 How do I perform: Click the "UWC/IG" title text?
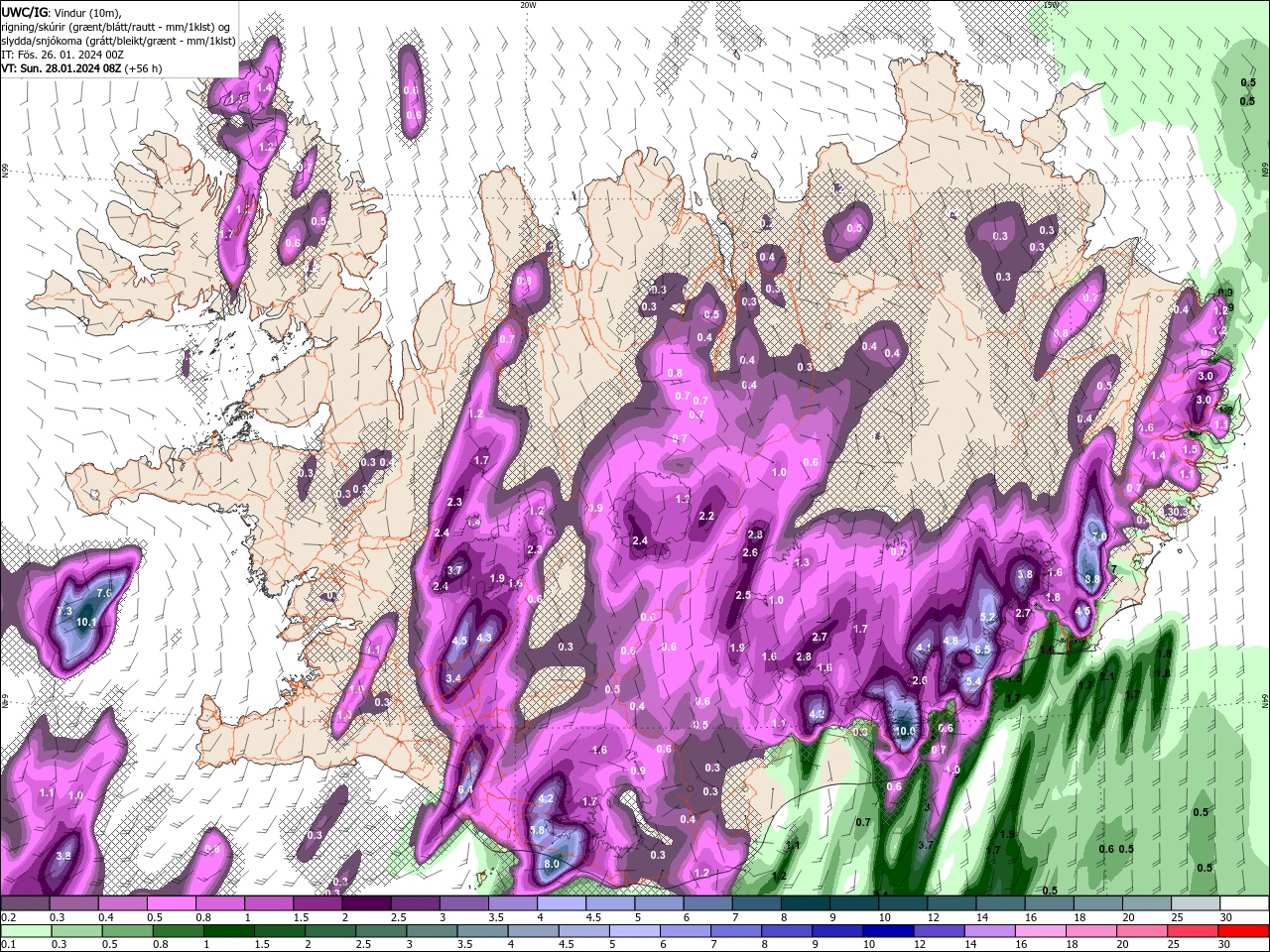click(24, 12)
